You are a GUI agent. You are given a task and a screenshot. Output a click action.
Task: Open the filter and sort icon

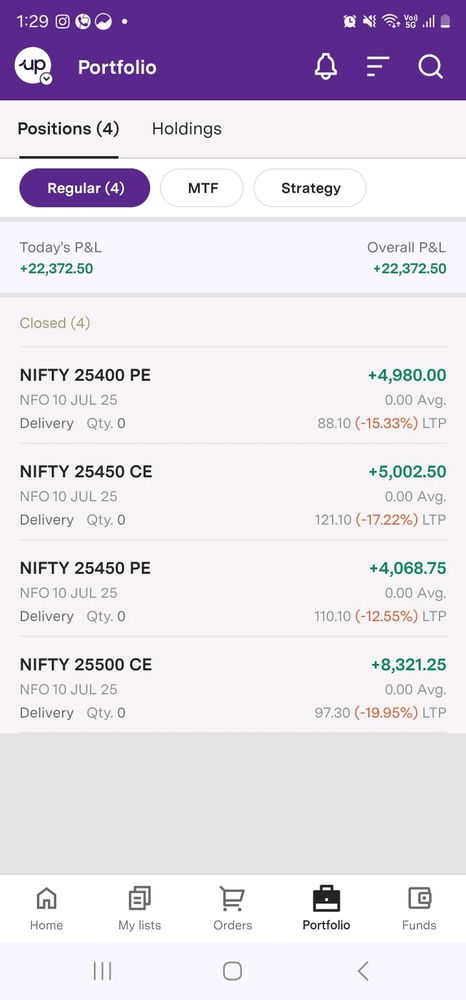(x=378, y=67)
